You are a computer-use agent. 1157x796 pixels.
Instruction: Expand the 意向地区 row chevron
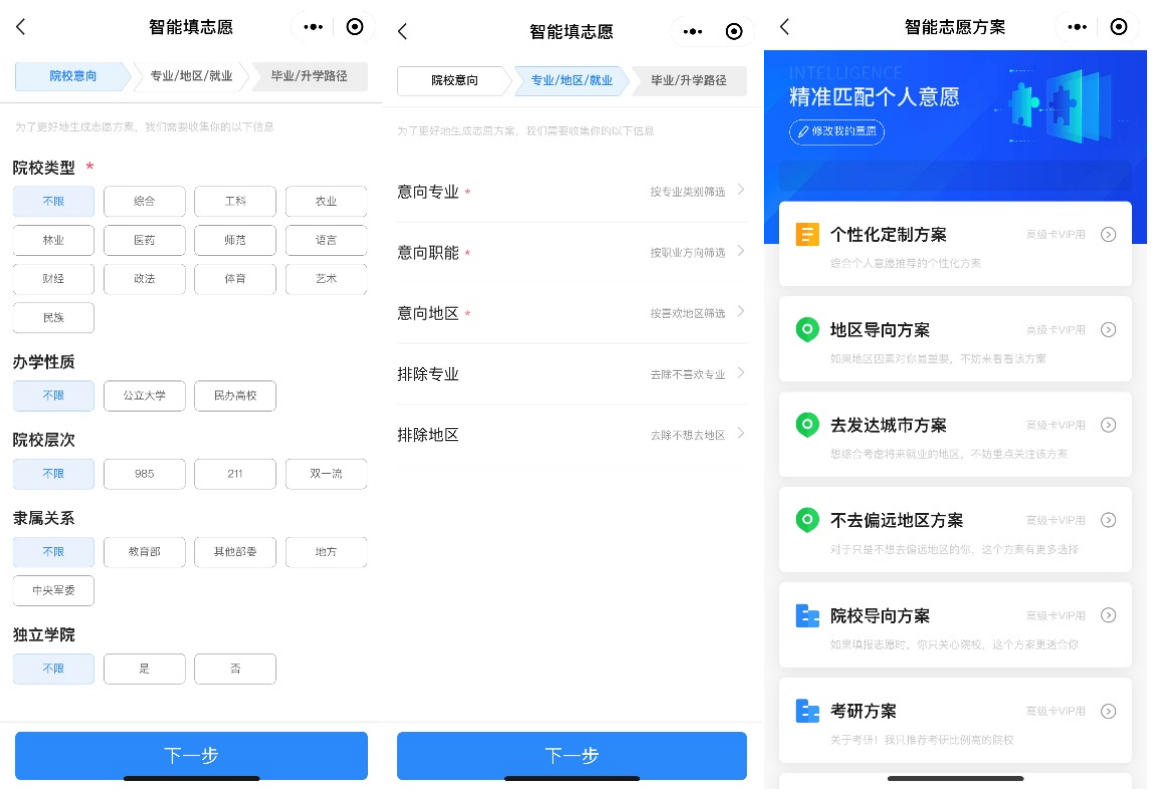tap(741, 312)
